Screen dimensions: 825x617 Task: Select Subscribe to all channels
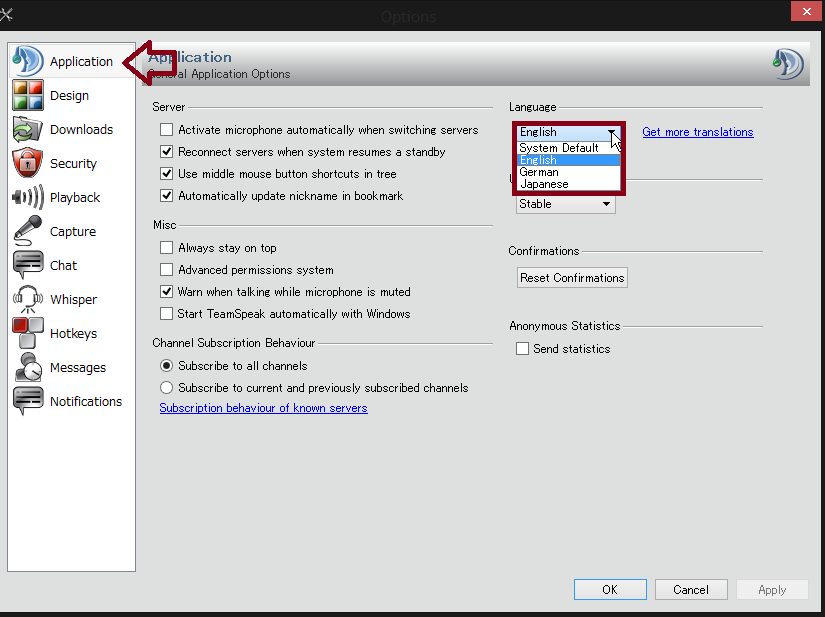166,366
